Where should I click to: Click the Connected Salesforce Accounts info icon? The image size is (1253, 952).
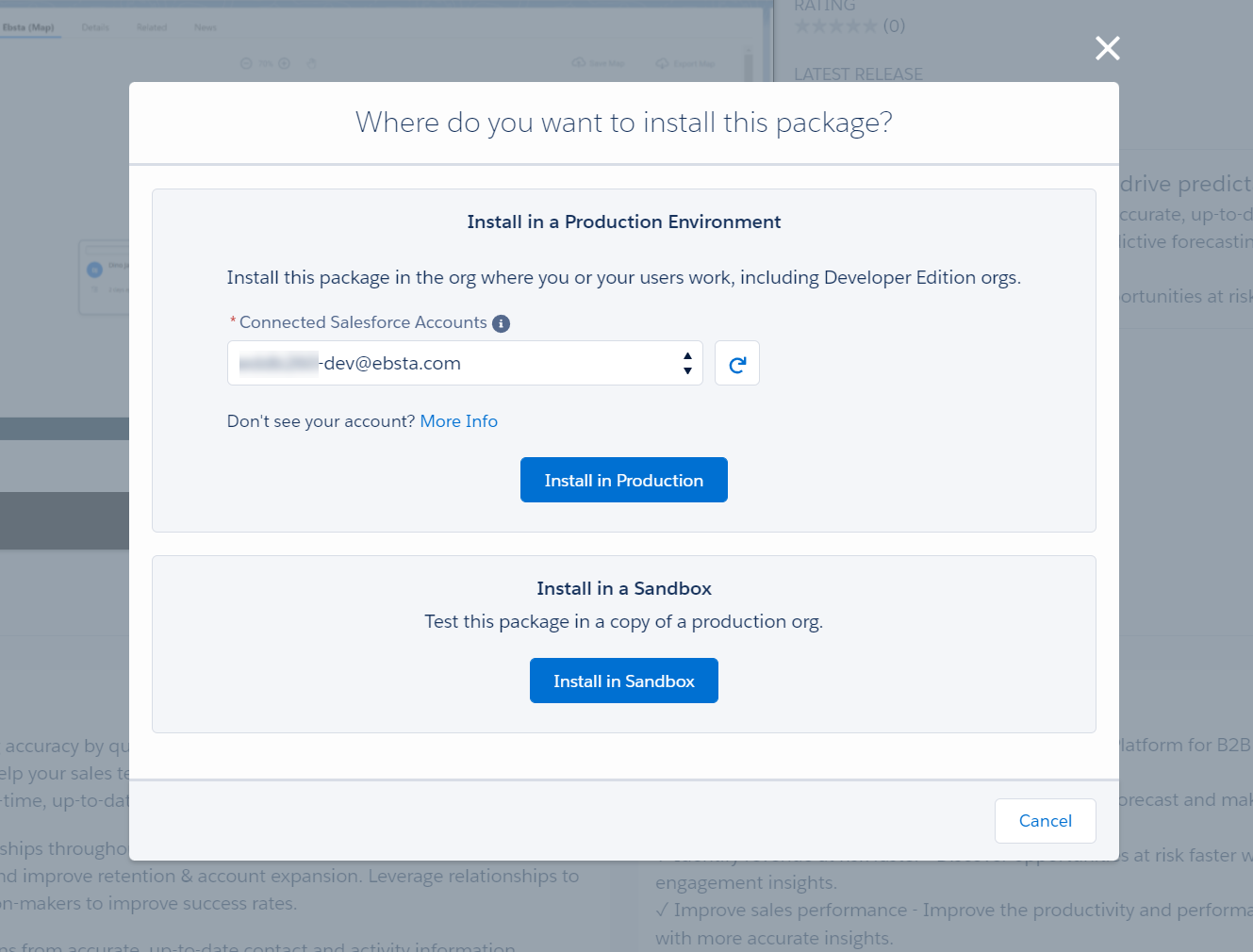click(502, 323)
